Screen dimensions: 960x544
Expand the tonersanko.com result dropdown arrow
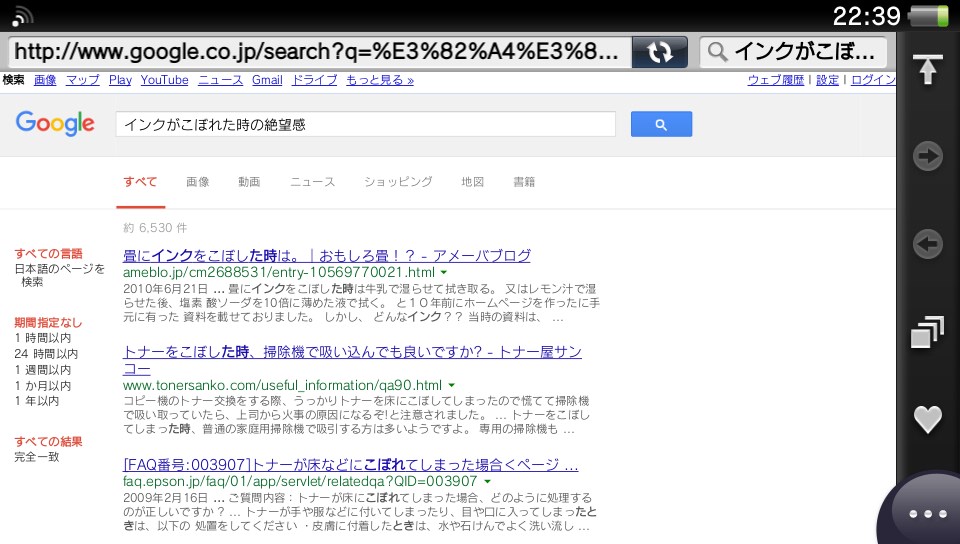click(x=451, y=386)
